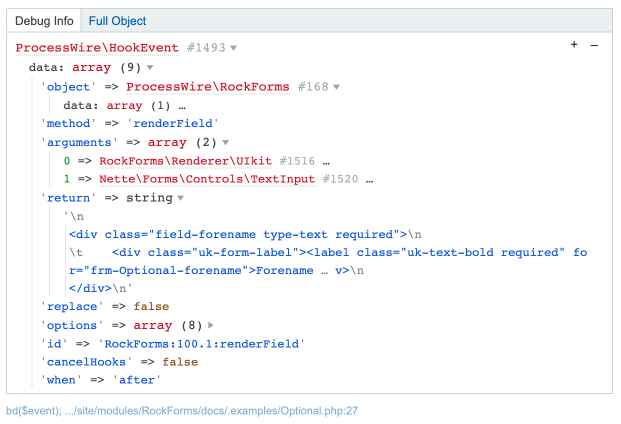Expand the options array (8) arrow
The height and width of the screenshot is (424, 621).
211,326
